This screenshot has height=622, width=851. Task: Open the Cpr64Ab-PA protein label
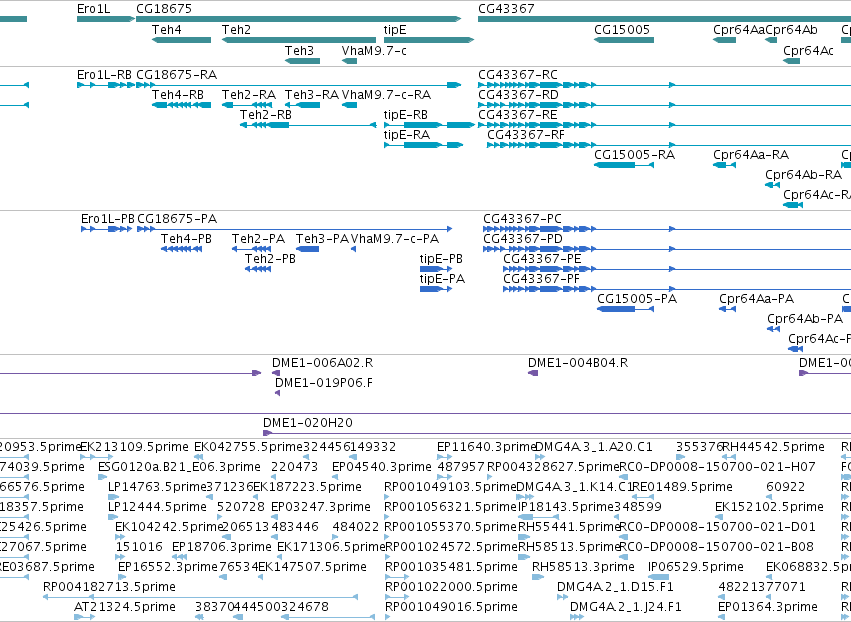pos(805,319)
